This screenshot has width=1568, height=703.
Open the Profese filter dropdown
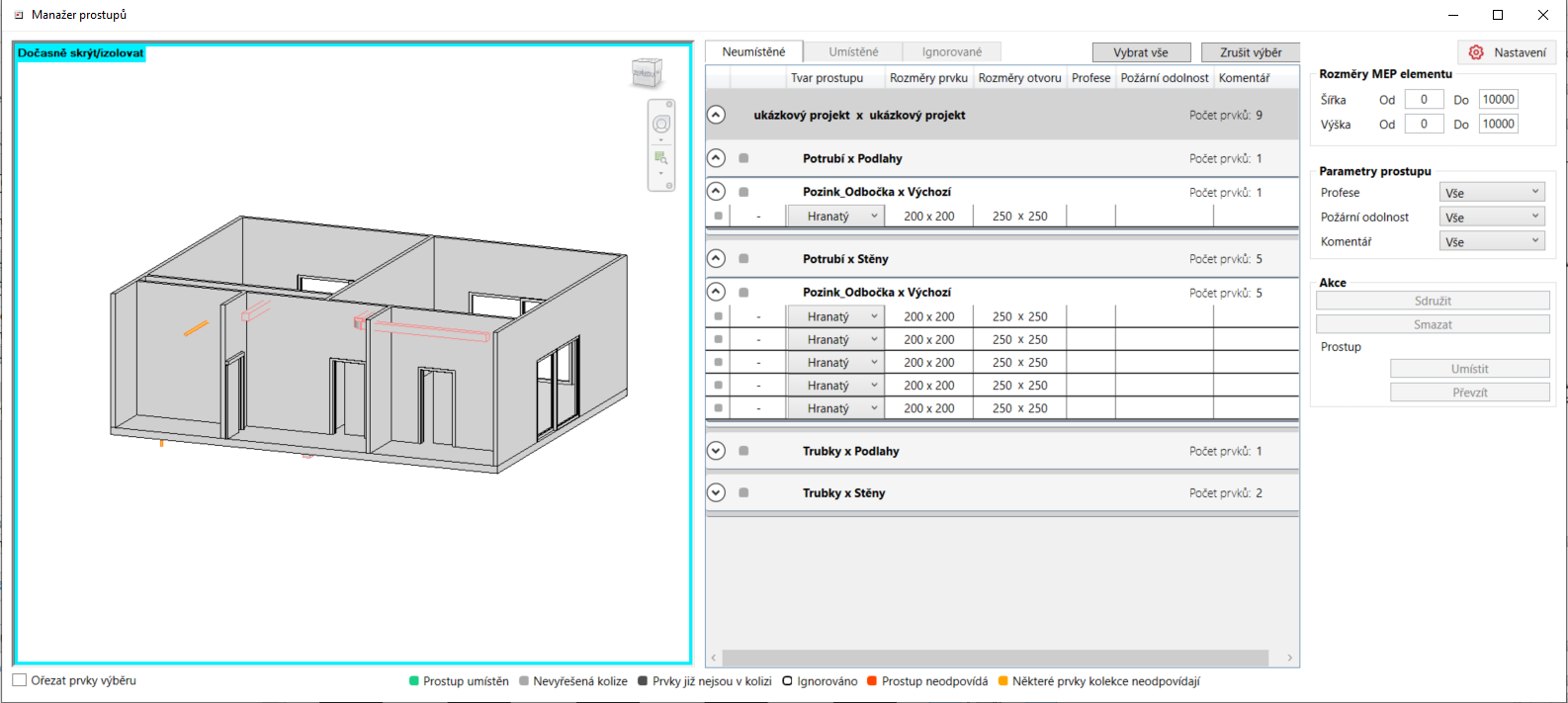(1491, 193)
